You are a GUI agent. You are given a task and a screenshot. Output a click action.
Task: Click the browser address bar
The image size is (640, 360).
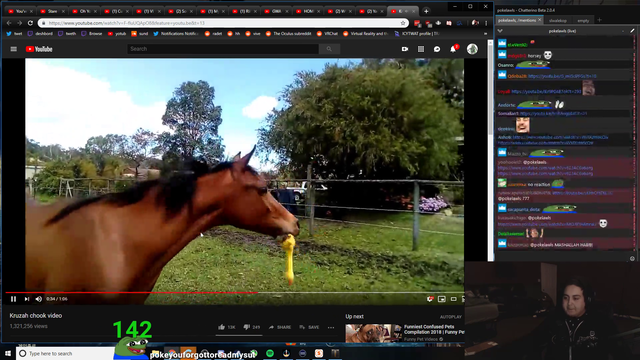222,23
